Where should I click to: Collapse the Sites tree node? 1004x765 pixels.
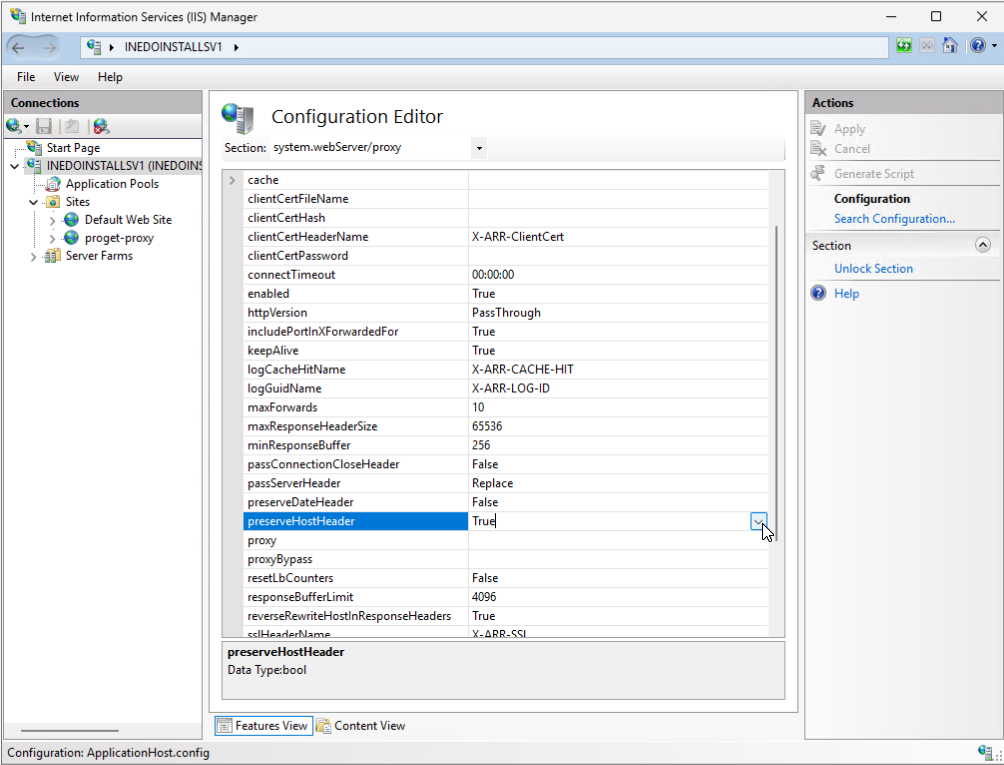click(x=33, y=202)
